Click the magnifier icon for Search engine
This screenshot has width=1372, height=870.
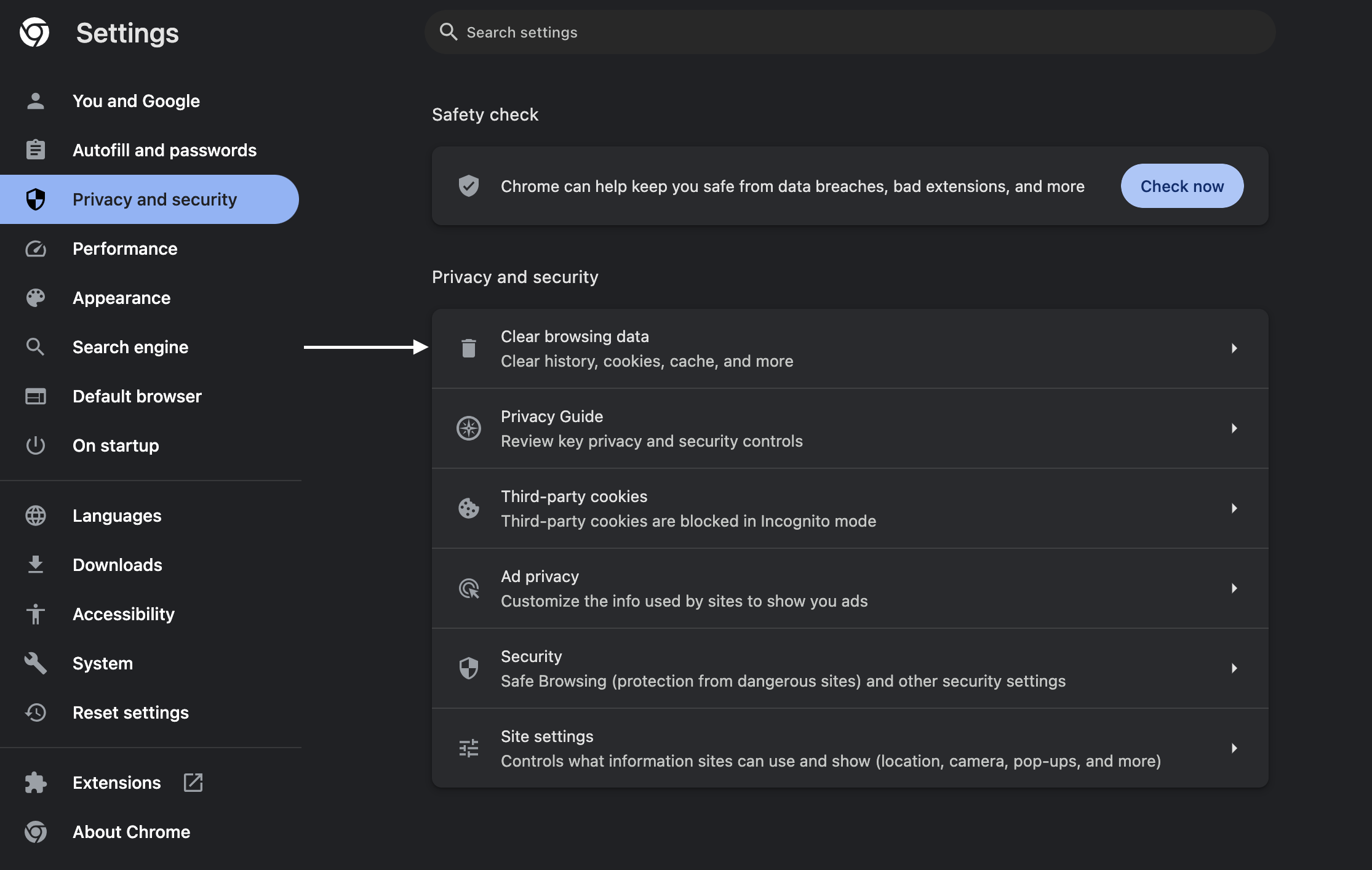pos(36,347)
